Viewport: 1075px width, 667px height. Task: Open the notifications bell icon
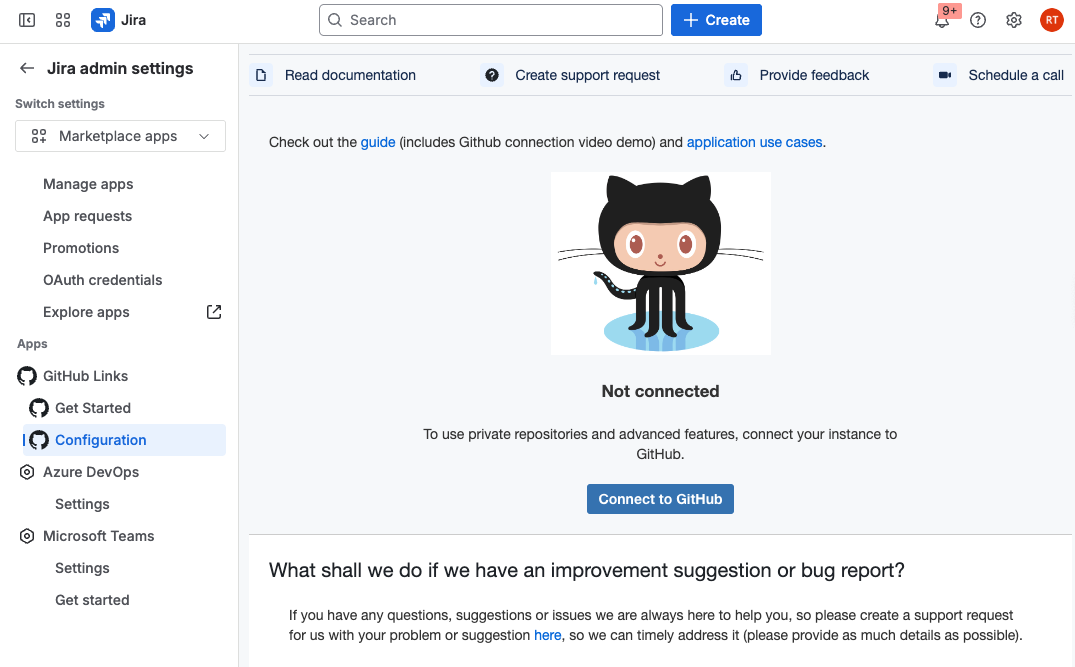(942, 20)
